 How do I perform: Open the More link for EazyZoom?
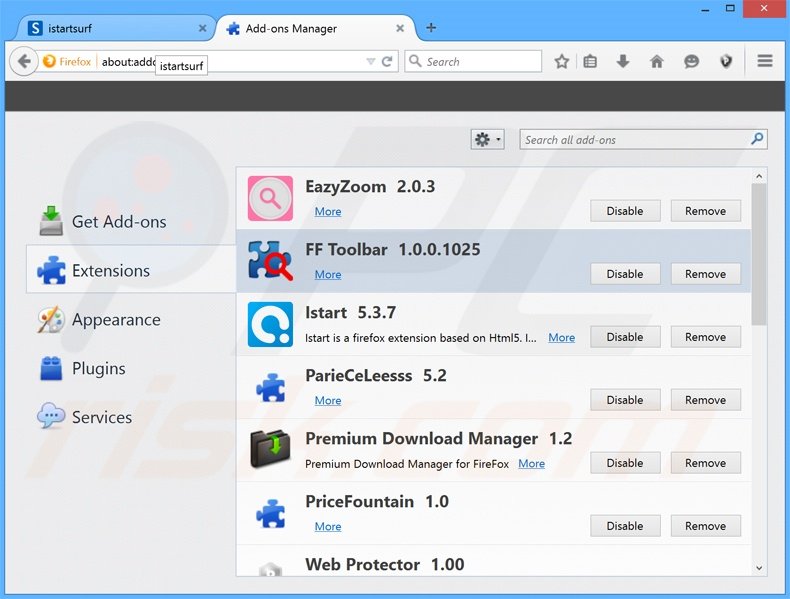[x=327, y=212]
